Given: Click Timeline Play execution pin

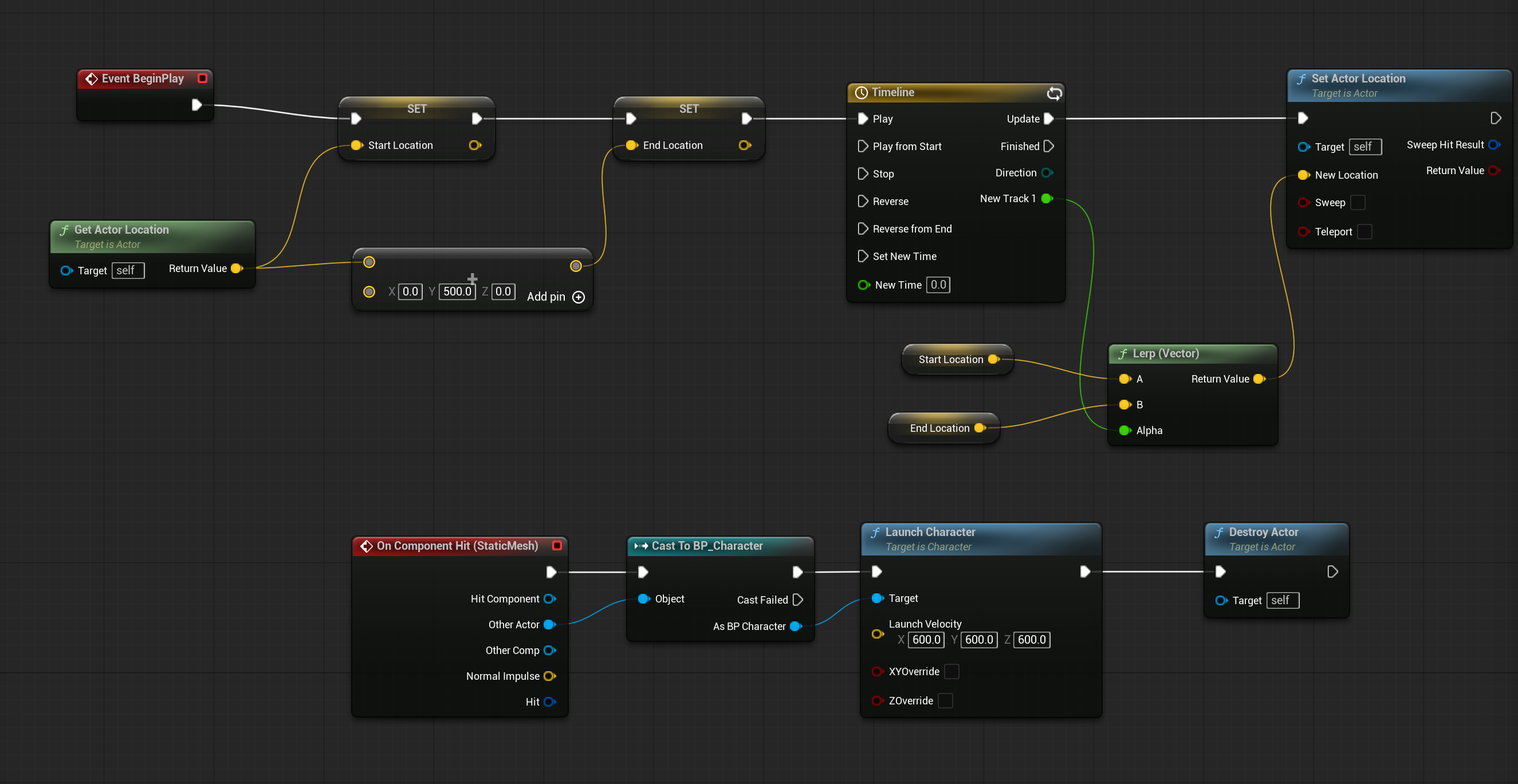Looking at the screenshot, I should coord(863,119).
